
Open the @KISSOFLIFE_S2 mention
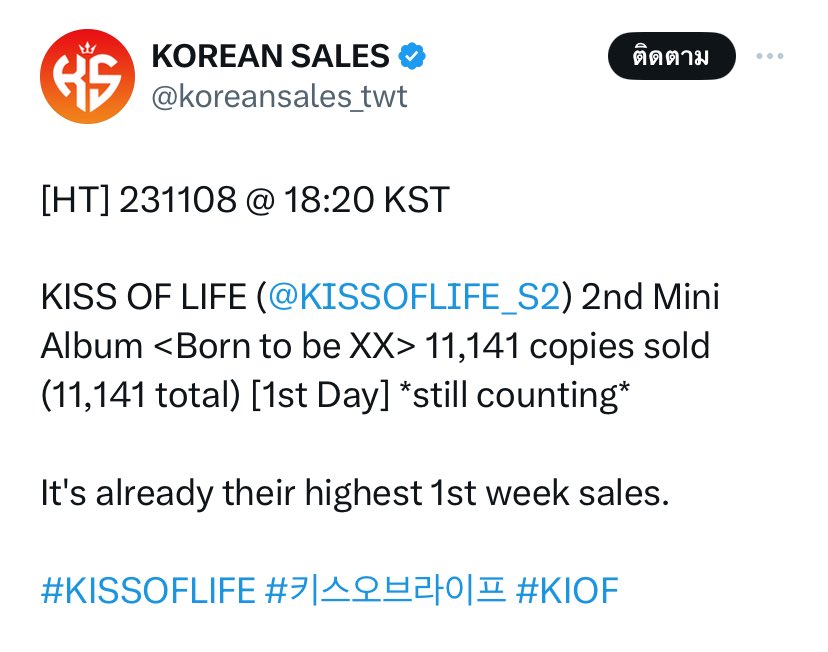(x=414, y=297)
